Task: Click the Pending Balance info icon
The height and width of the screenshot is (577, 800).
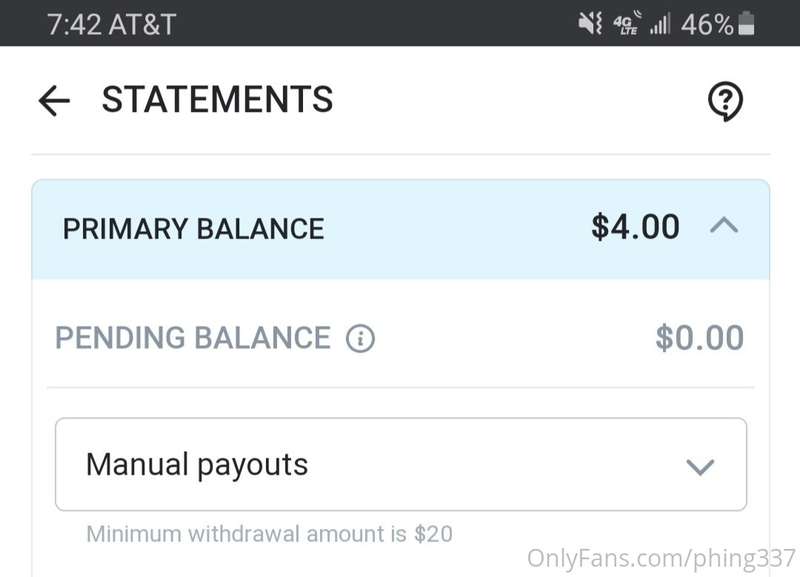Action: [360, 339]
